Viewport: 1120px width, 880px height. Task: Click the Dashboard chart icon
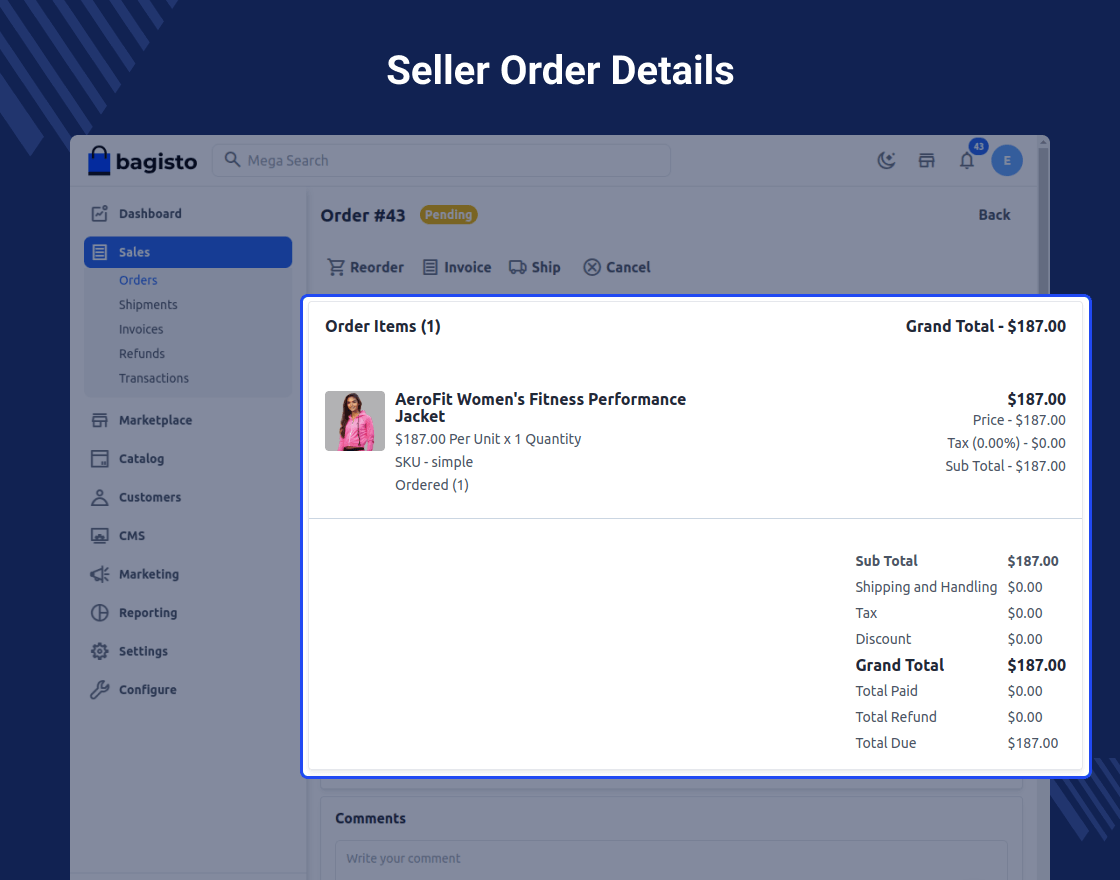[99, 213]
